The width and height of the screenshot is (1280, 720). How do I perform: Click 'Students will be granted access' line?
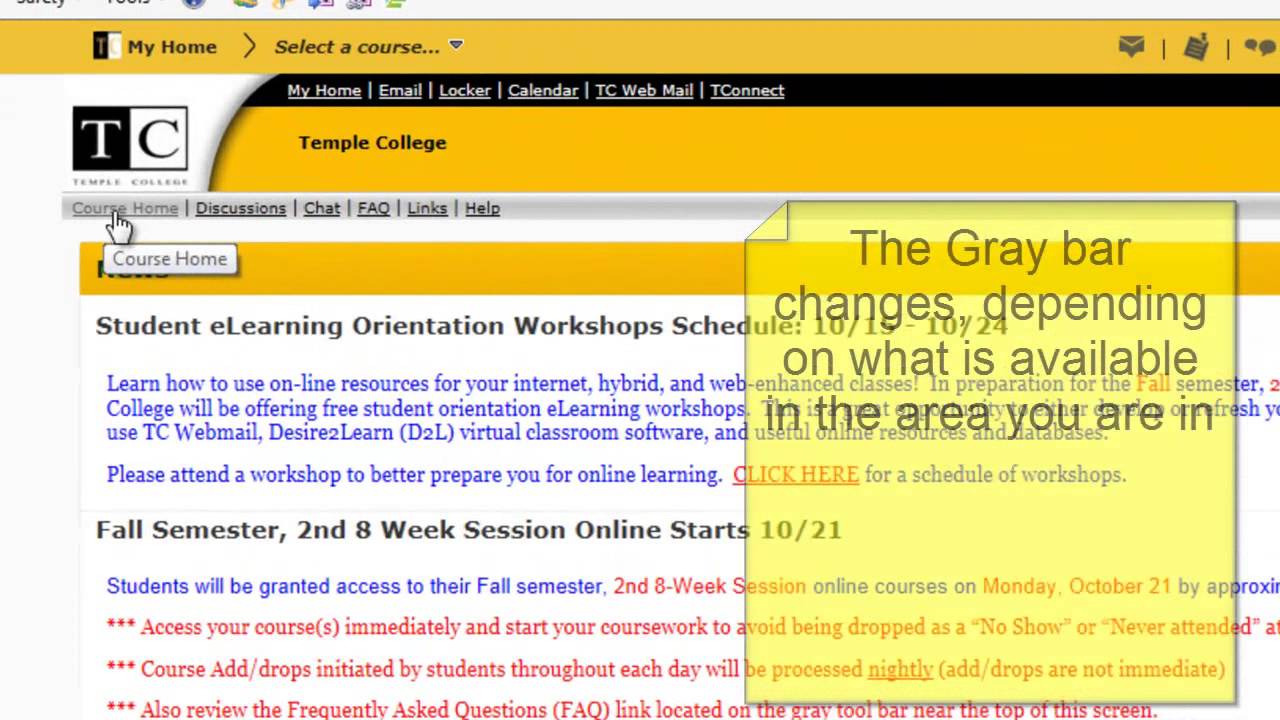click(693, 587)
